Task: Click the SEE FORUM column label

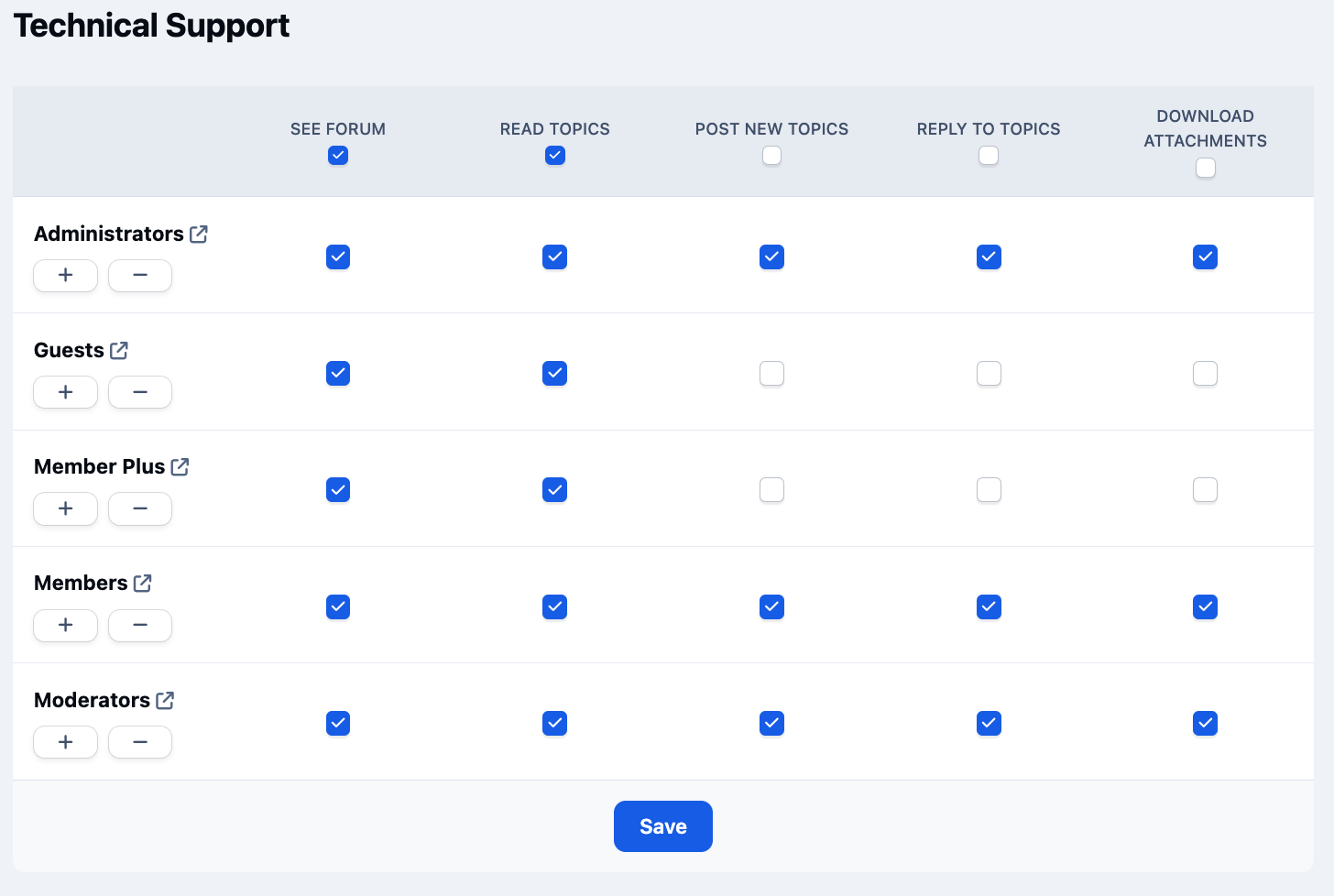Action: [x=338, y=129]
